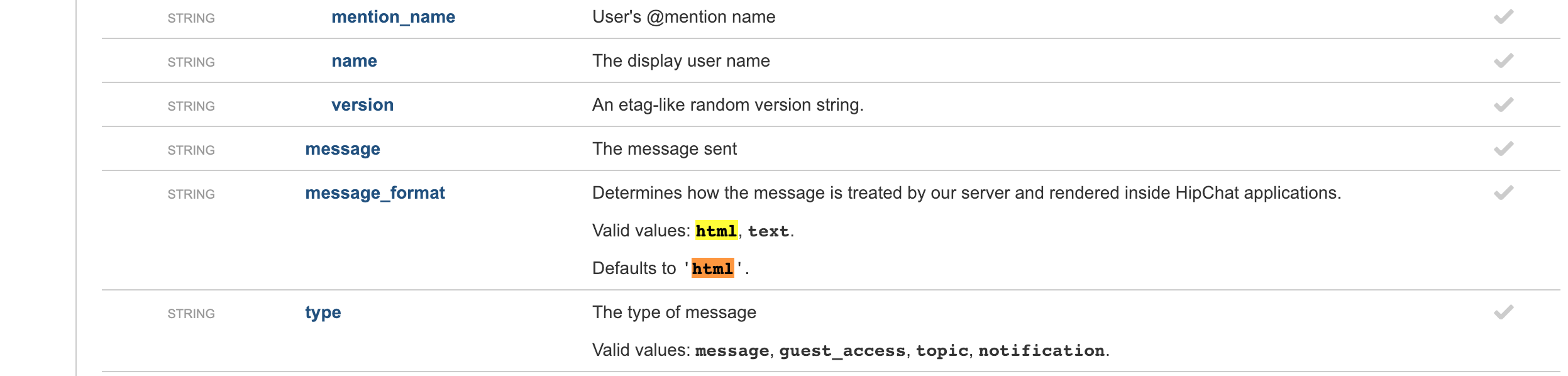Click the checkmark in the name row
The image size is (1568, 376).
[x=1503, y=61]
